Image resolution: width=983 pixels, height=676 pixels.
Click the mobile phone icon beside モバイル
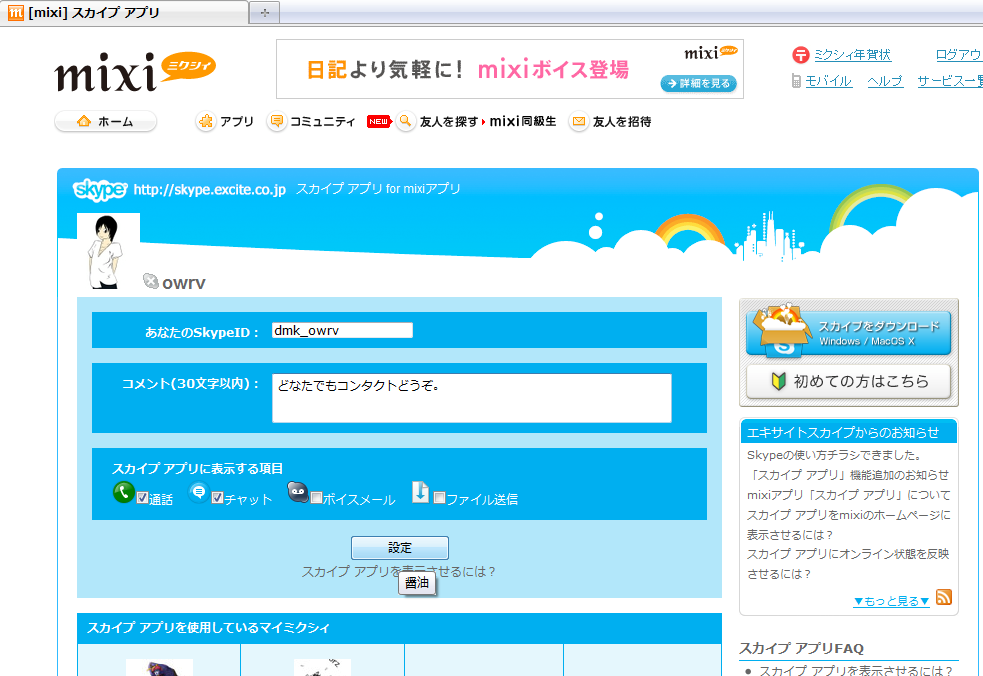(796, 81)
